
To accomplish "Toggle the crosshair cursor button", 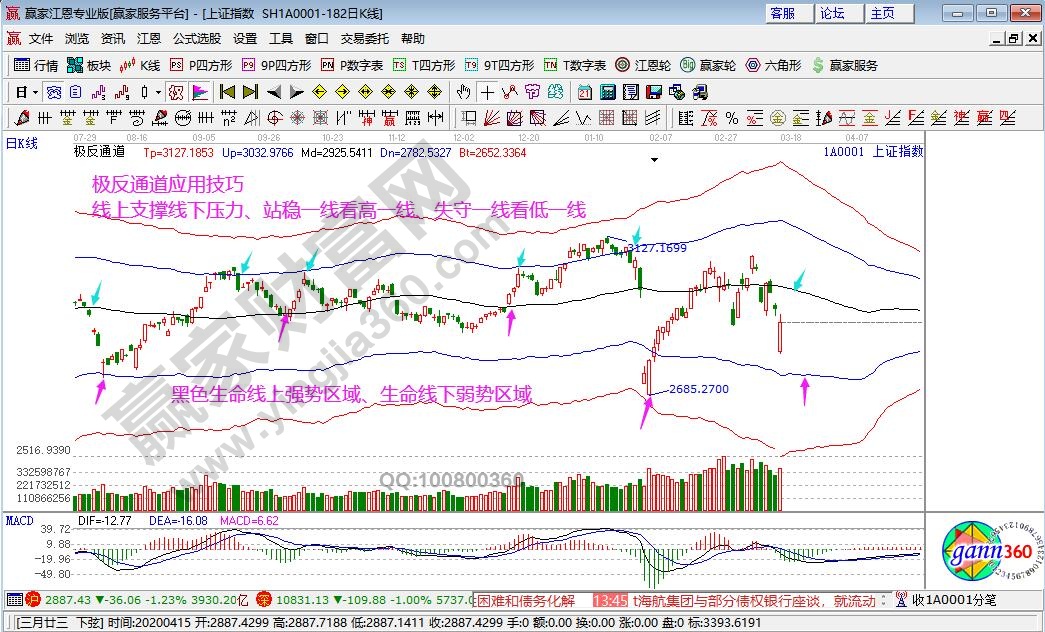I will [487, 92].
